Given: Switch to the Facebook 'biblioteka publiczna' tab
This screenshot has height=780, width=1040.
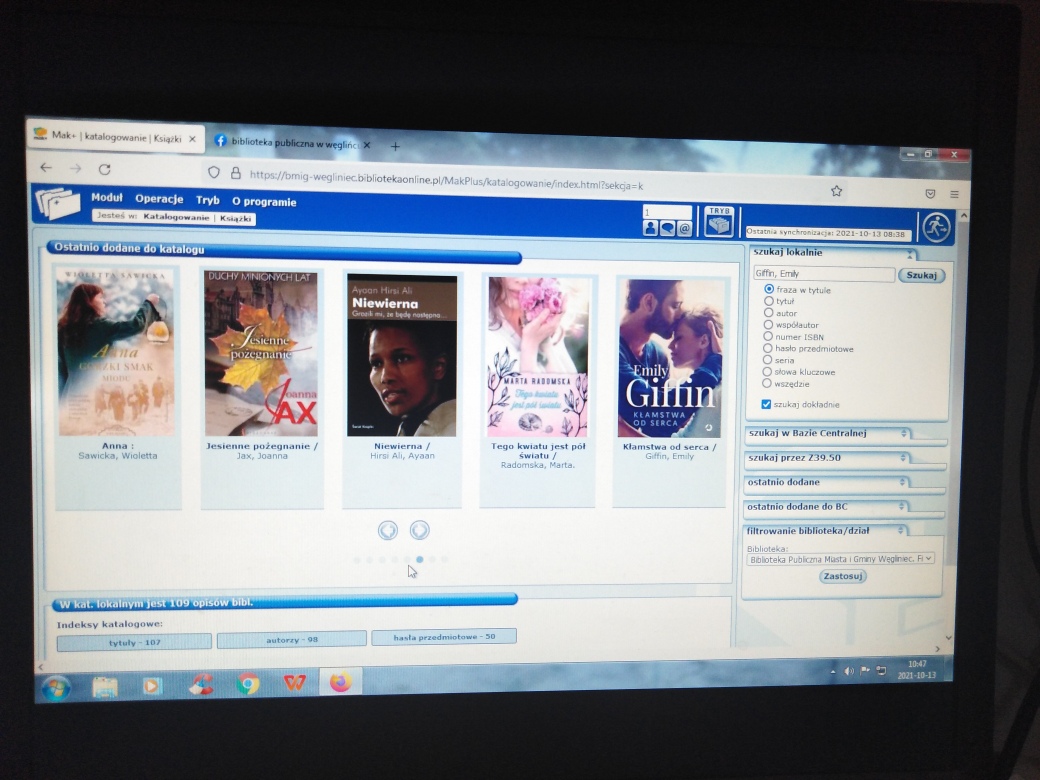Looking at the screenshot, I should click(x=292, y=143).
